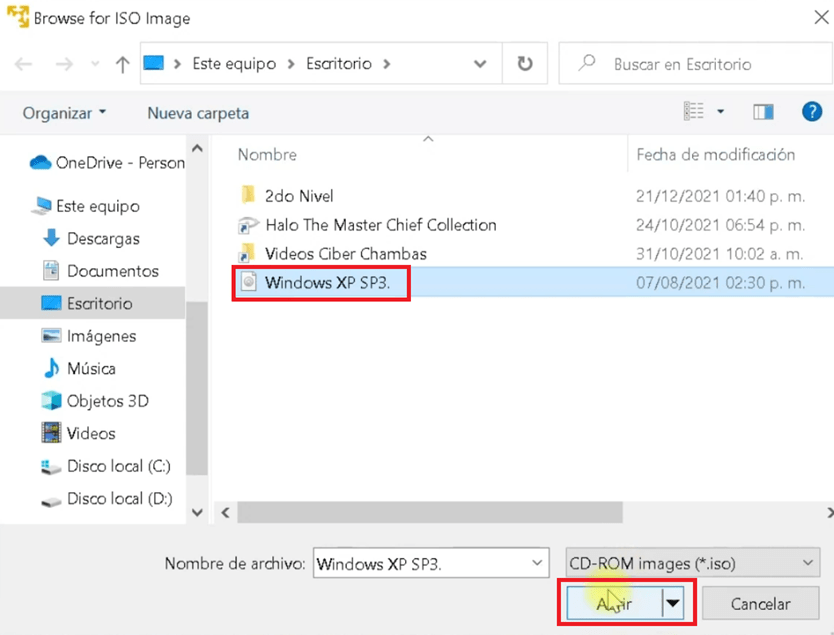Expand the chevron after Este equipo in path

[291, 64]
